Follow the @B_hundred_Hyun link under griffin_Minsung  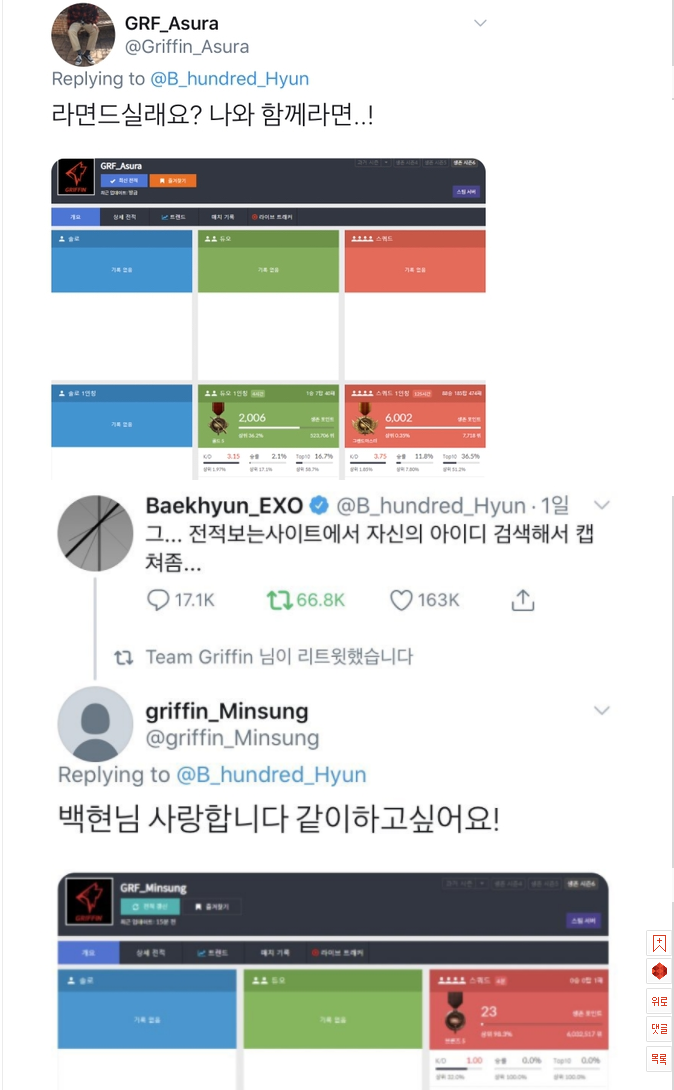pyautogui.click(x=272, y=774)
